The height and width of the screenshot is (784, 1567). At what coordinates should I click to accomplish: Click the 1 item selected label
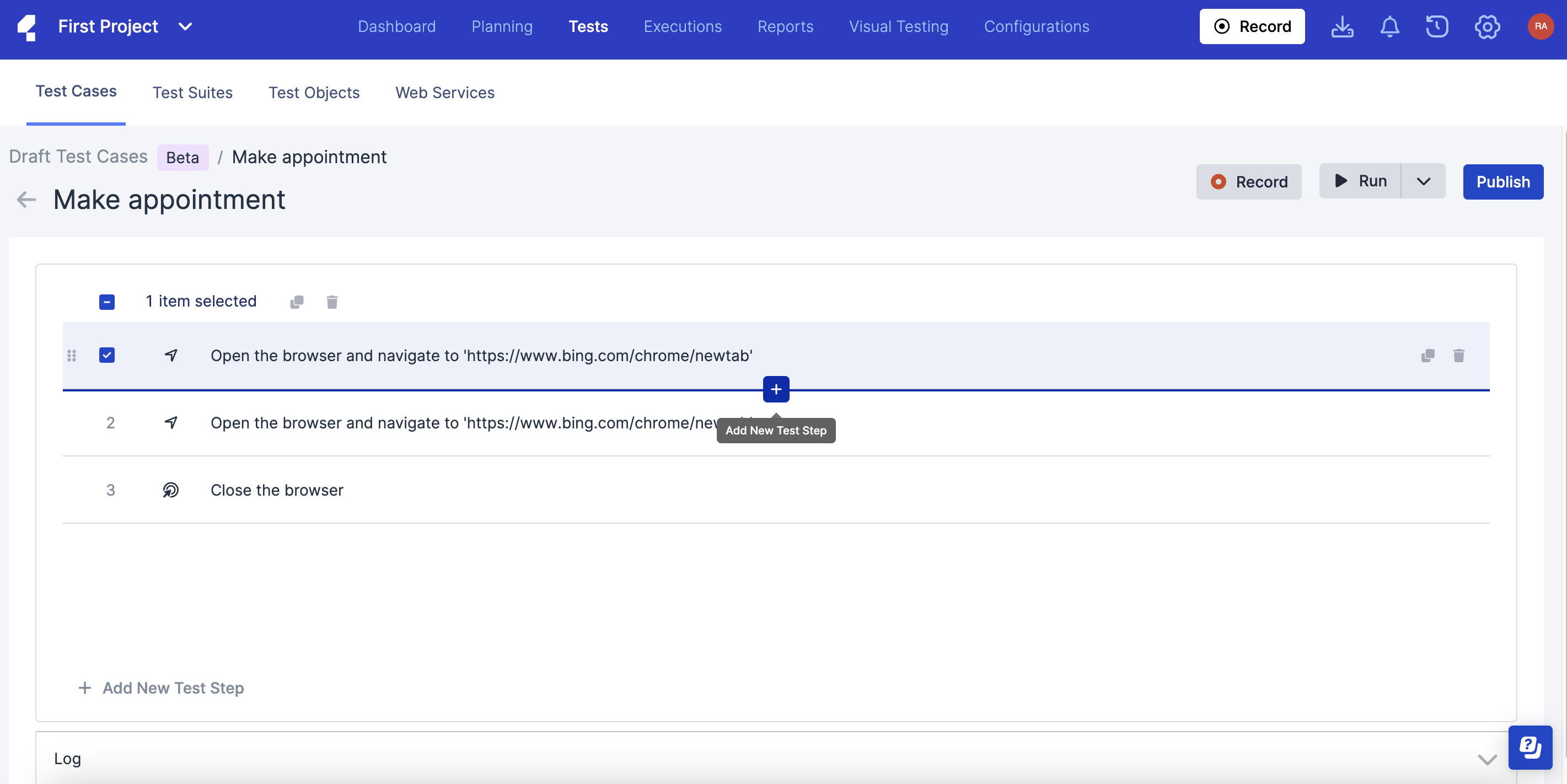(x=201, y=301)
